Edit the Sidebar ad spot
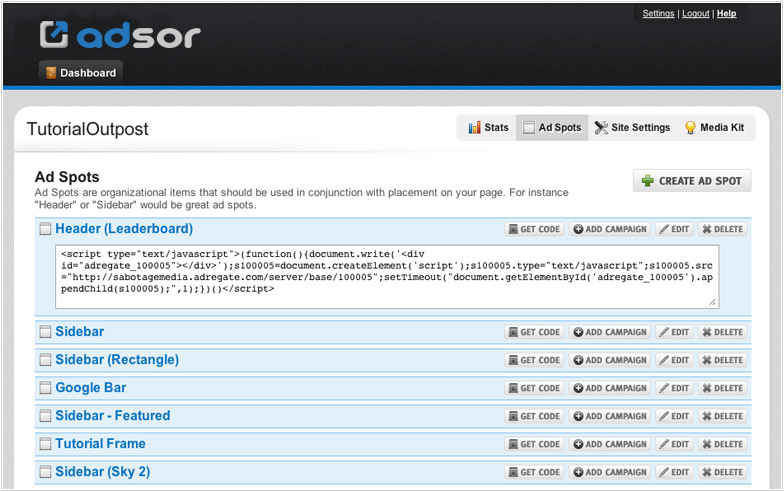This screenshot has height=492, width=784. pyautogui.click(x=674, y=332)
